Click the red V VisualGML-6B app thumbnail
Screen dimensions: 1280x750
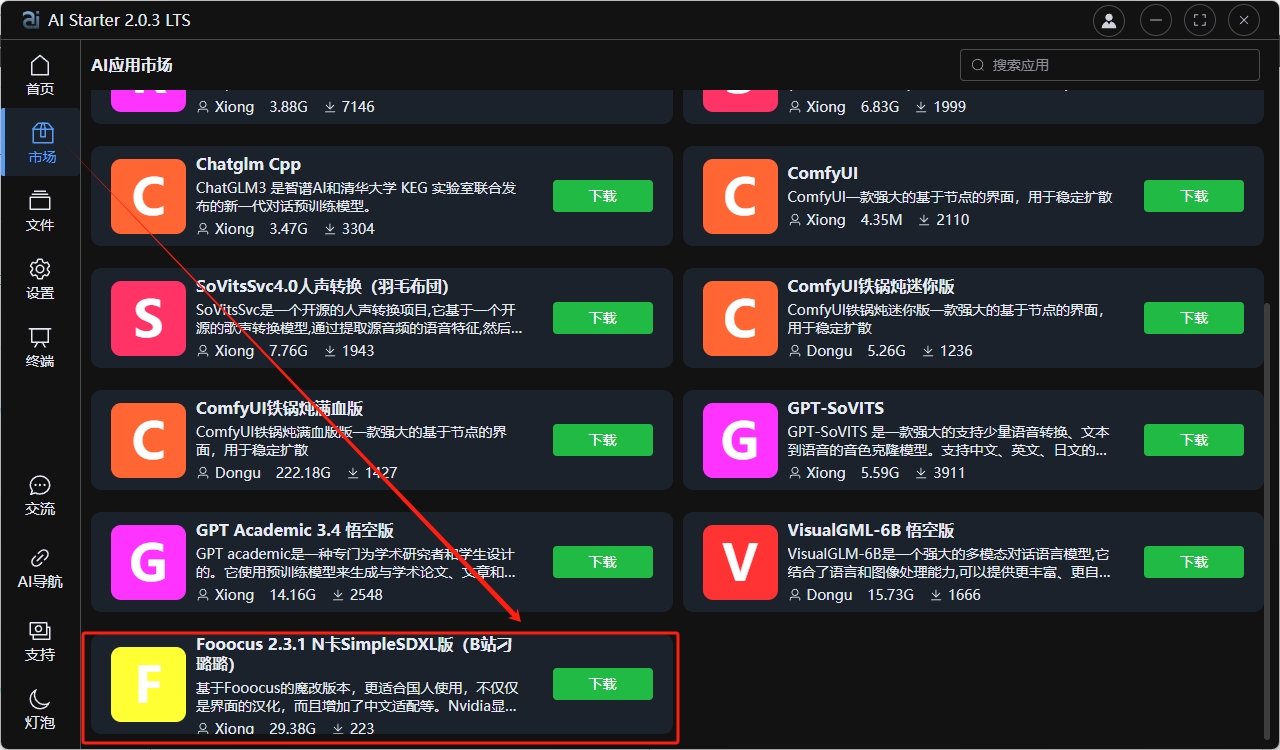(x=740, y=562)
